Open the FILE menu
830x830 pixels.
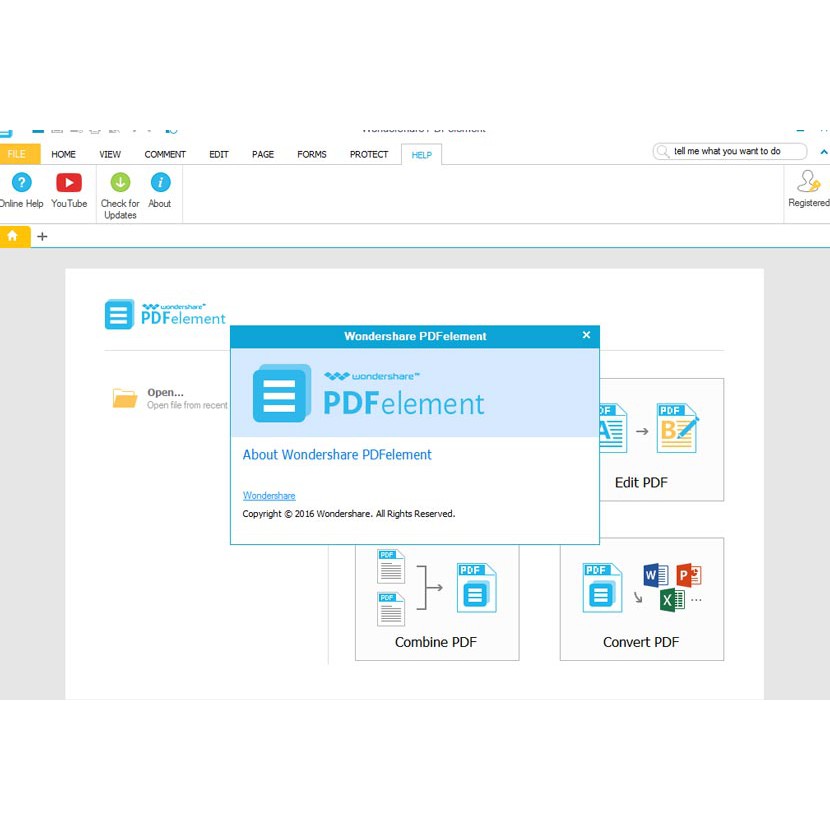click(x=17, y=154)
